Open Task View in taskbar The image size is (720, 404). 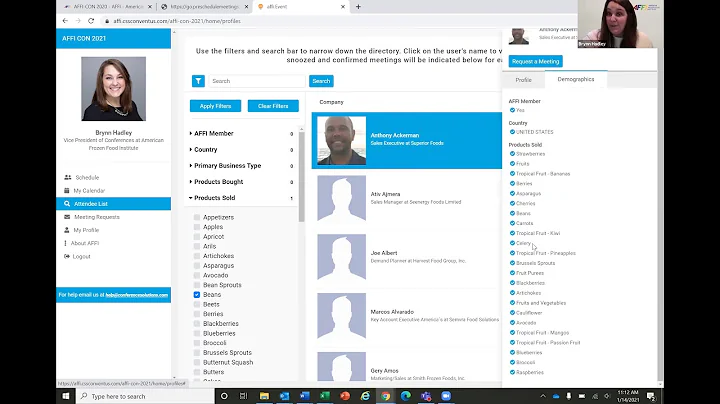tap(244, 396)
